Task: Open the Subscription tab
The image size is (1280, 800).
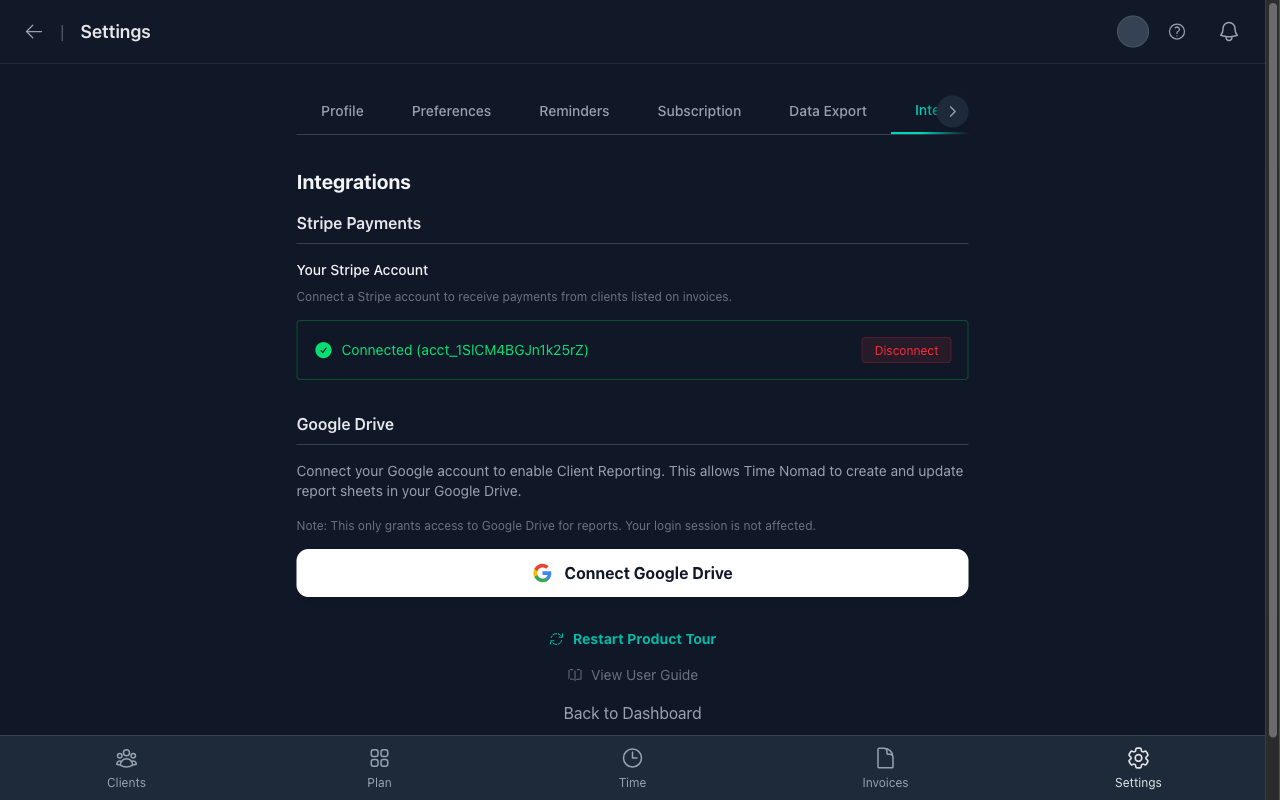Action: tap(699, 111)
